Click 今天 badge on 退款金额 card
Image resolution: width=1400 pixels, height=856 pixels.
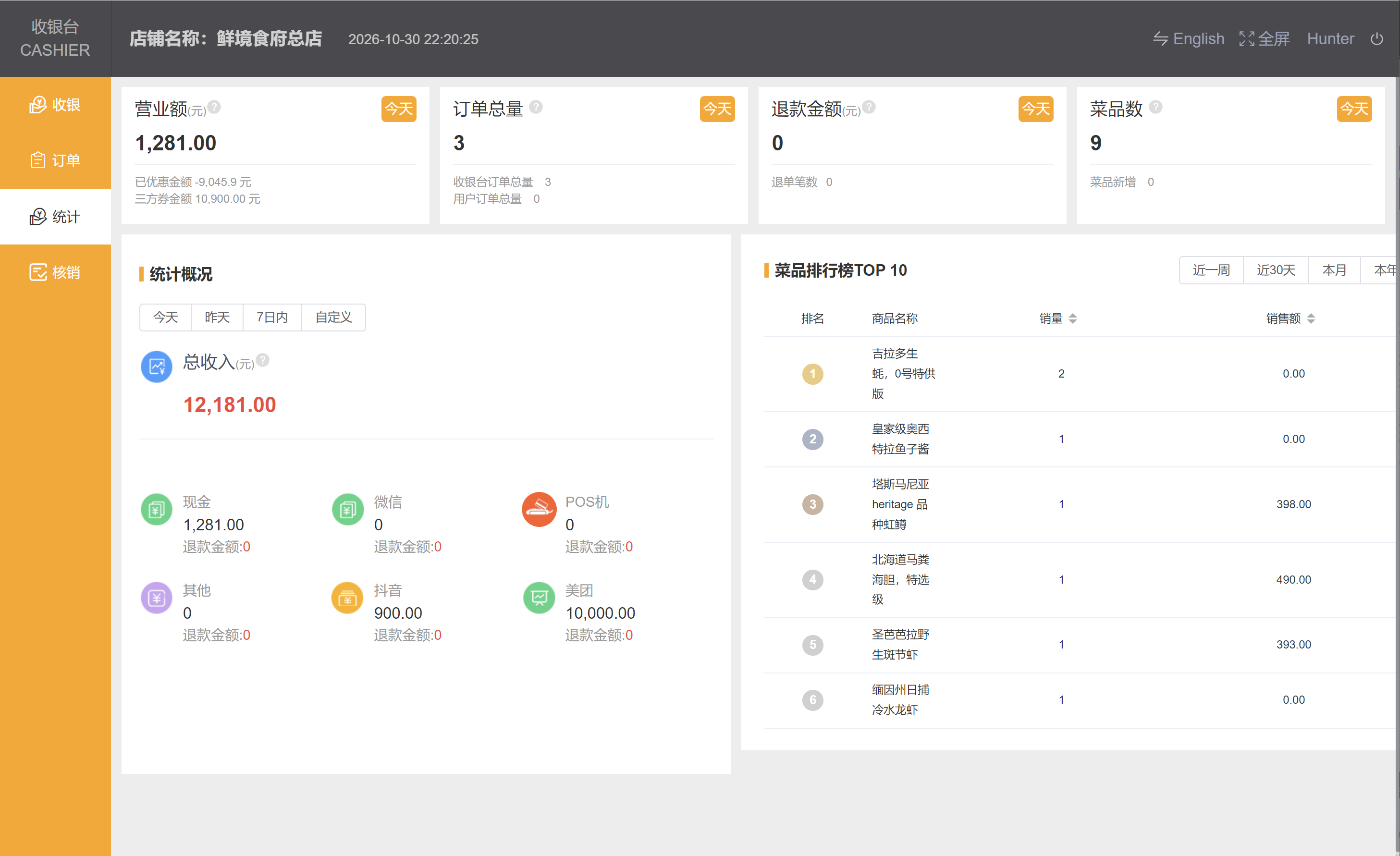pos(1036,109)
